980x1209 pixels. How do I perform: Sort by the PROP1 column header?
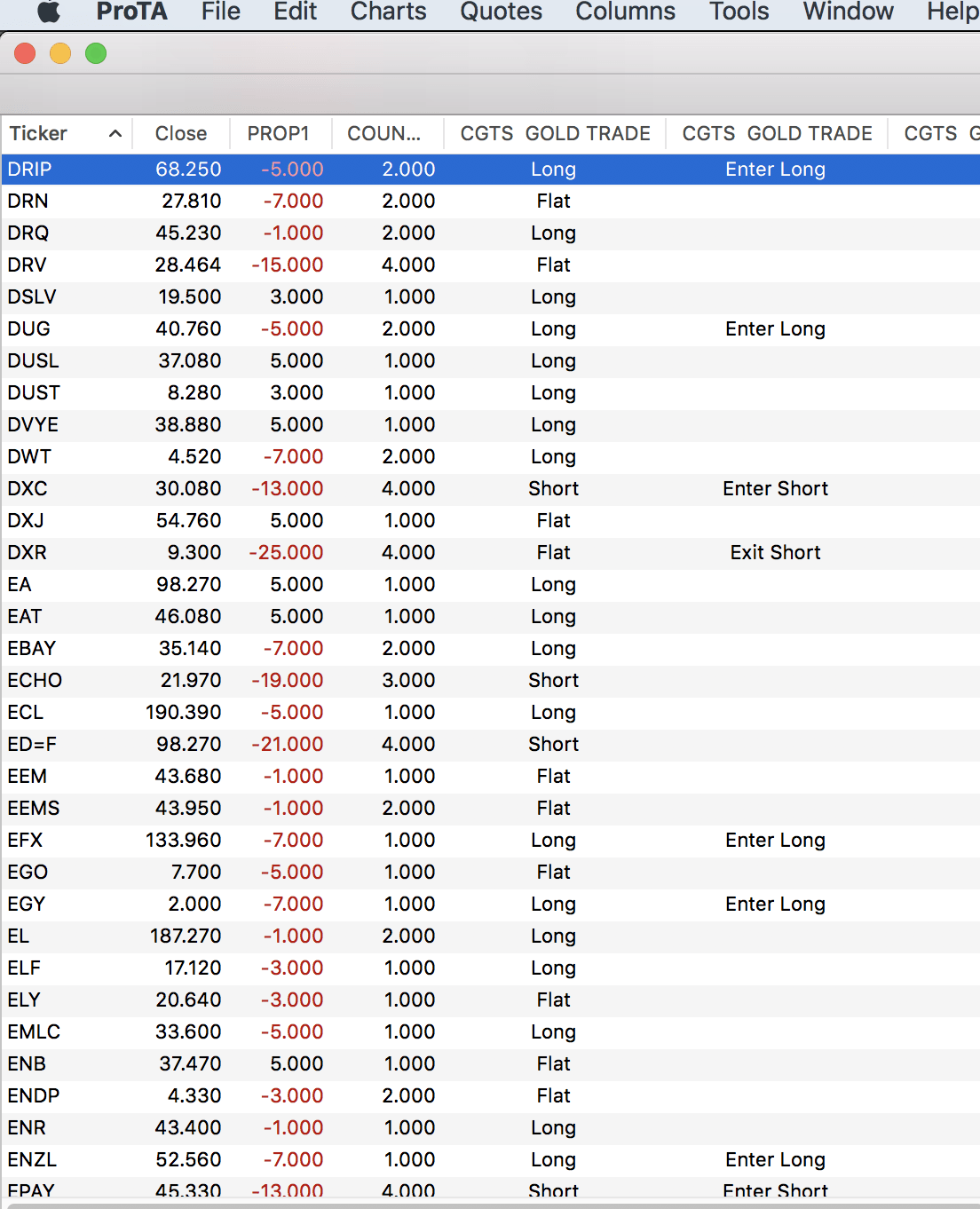click(x=279, y=134)
